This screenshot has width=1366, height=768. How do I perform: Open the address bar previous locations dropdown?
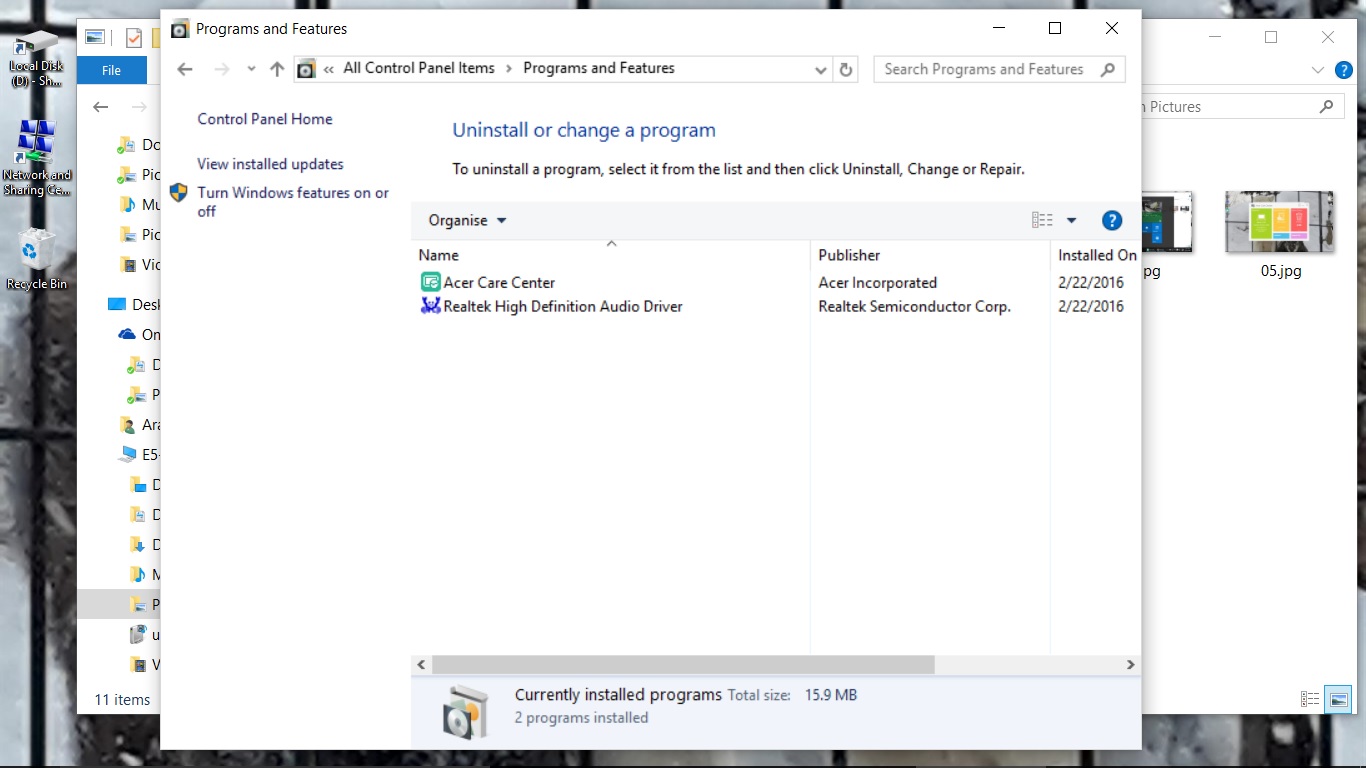pos(821,70)
